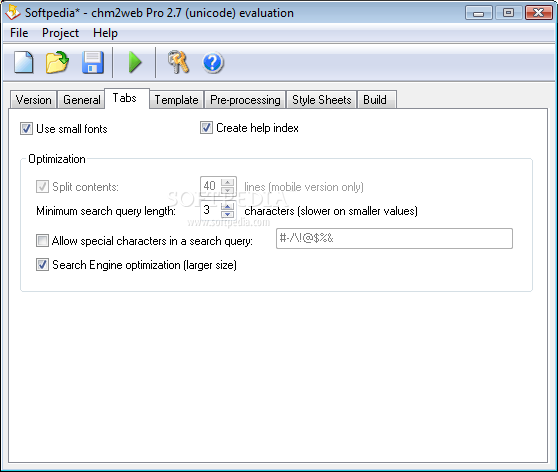The image size is (558, 472).
Task: Toggle the Use small fonts checkbox
Action: (26, 129)
